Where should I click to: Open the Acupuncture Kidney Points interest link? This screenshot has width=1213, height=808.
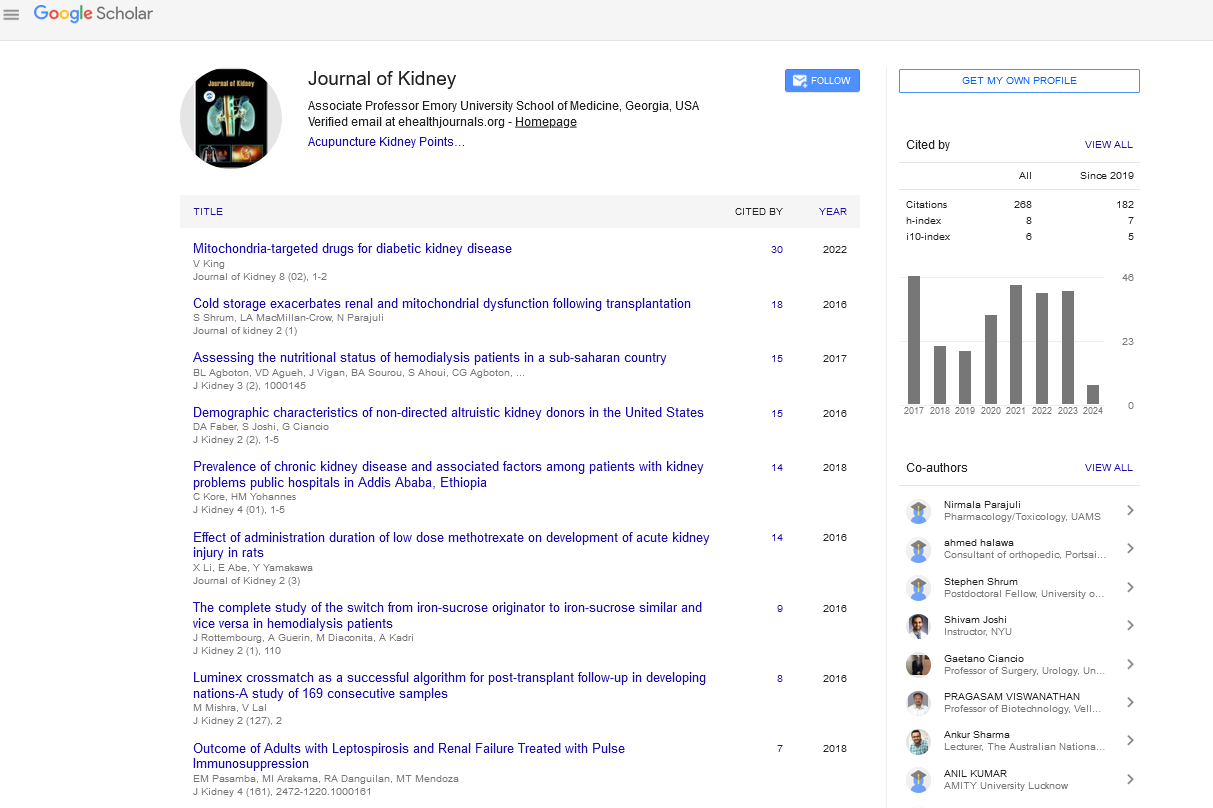point(385,142)
